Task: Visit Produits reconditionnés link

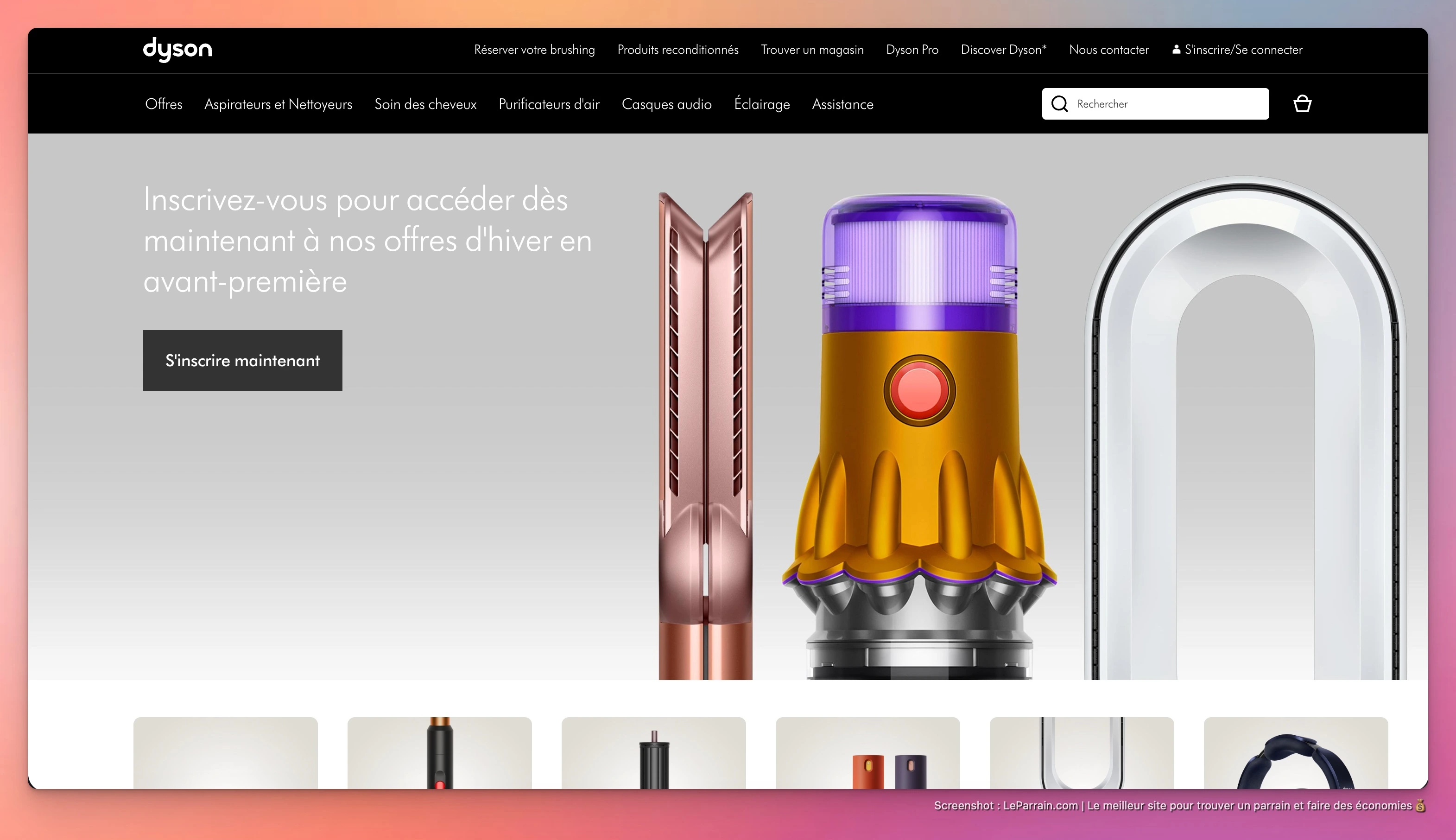Action: [677, 50]
